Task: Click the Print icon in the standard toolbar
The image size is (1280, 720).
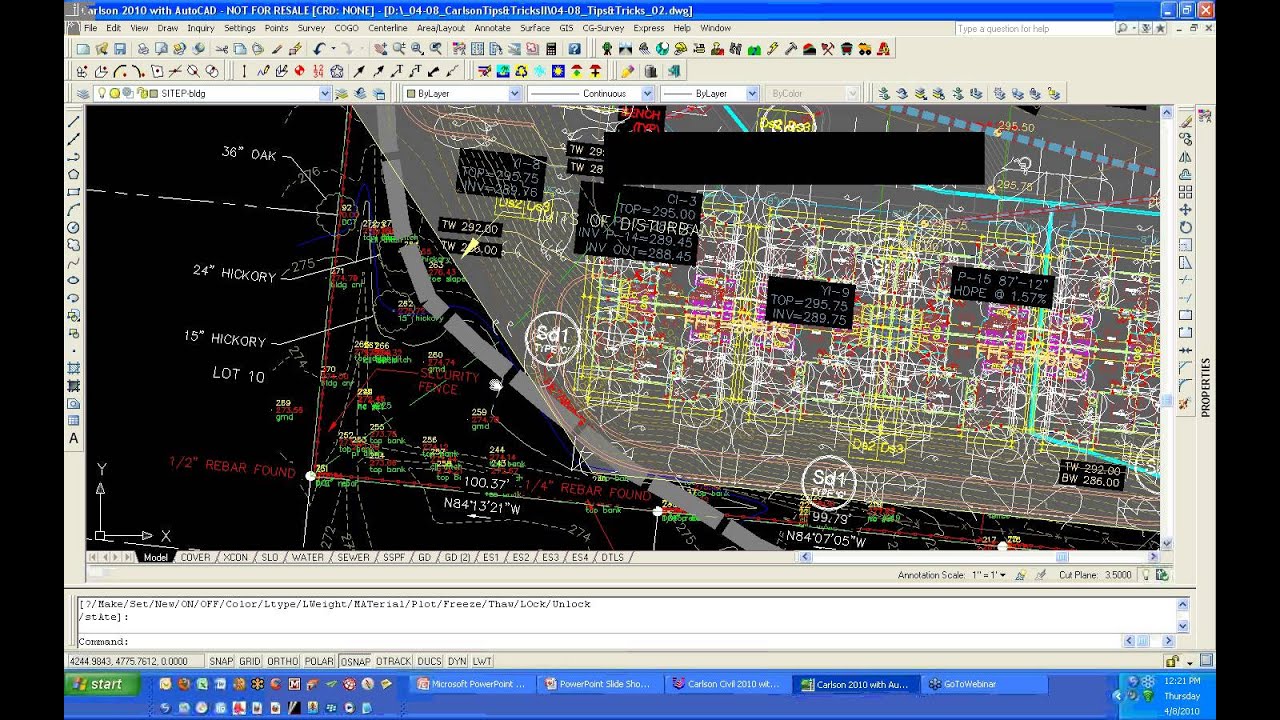Action: click(x=143, y=48)
